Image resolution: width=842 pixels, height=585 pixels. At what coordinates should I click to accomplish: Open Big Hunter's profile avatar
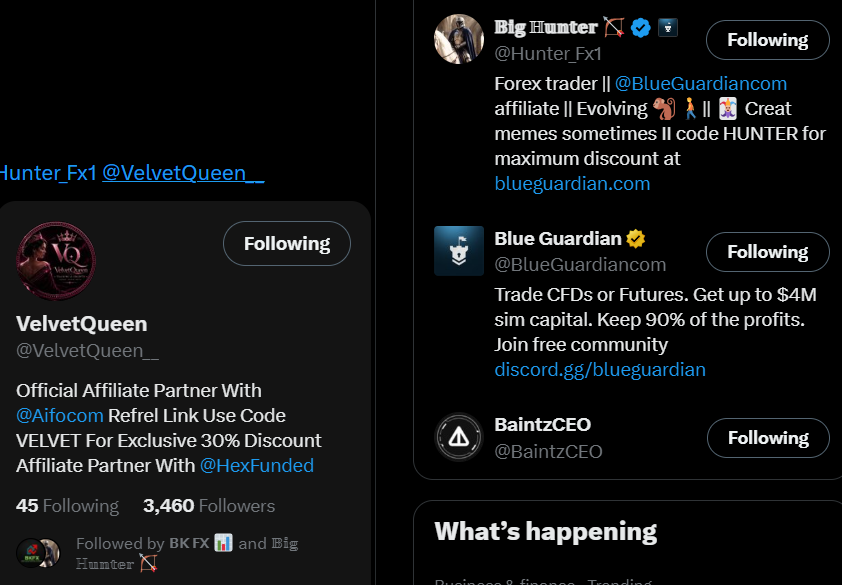click(x=459, y=39)
